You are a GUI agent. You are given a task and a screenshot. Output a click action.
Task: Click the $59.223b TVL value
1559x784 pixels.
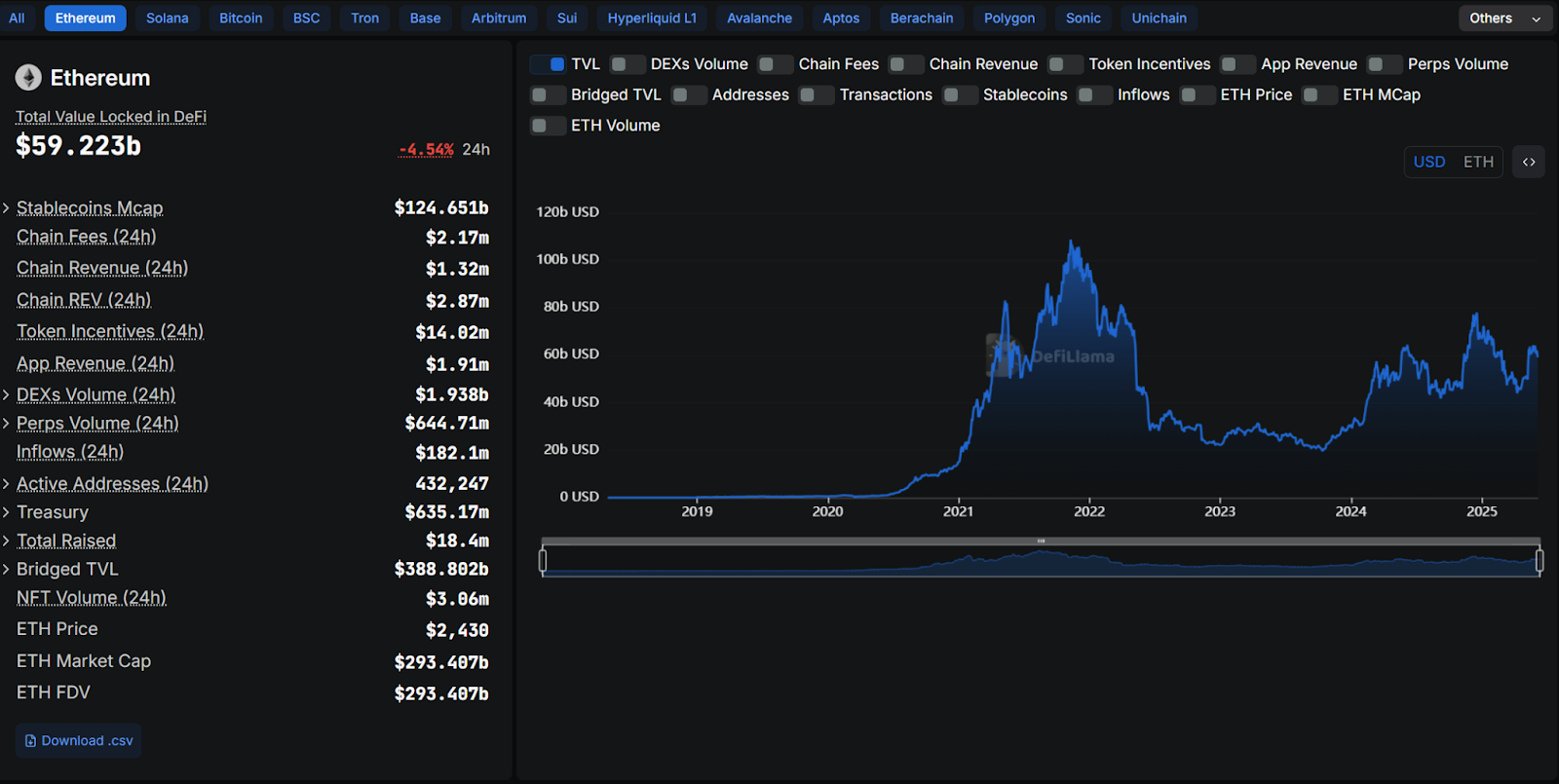click(78, 146)
